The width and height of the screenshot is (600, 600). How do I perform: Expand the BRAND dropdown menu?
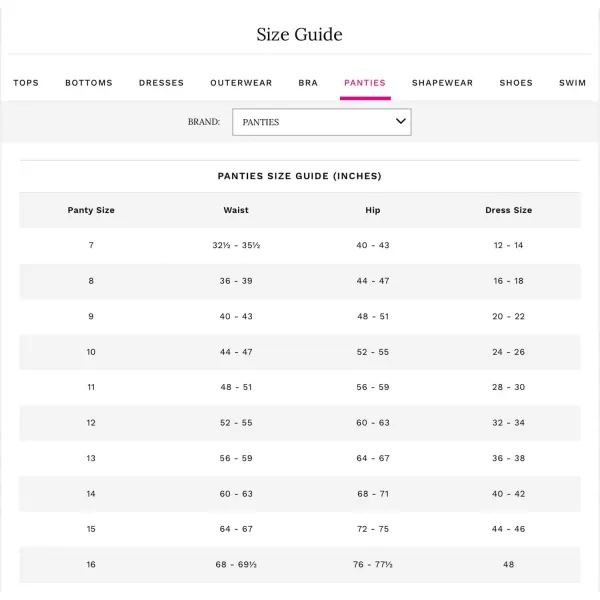pyautogui.click(x=321, y=122)
